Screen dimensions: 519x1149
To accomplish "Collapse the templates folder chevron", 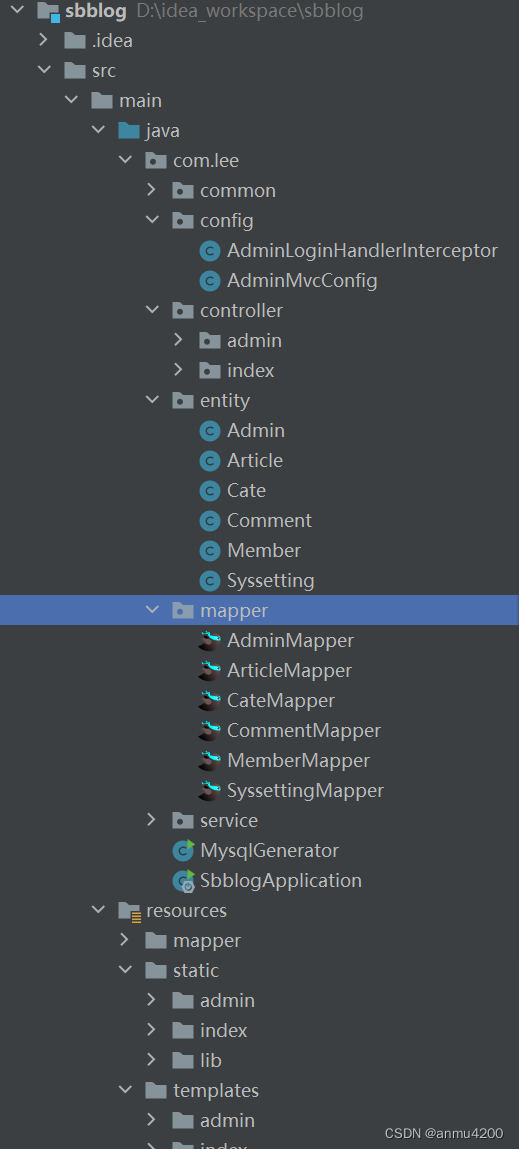I will tap(125, 1090).
